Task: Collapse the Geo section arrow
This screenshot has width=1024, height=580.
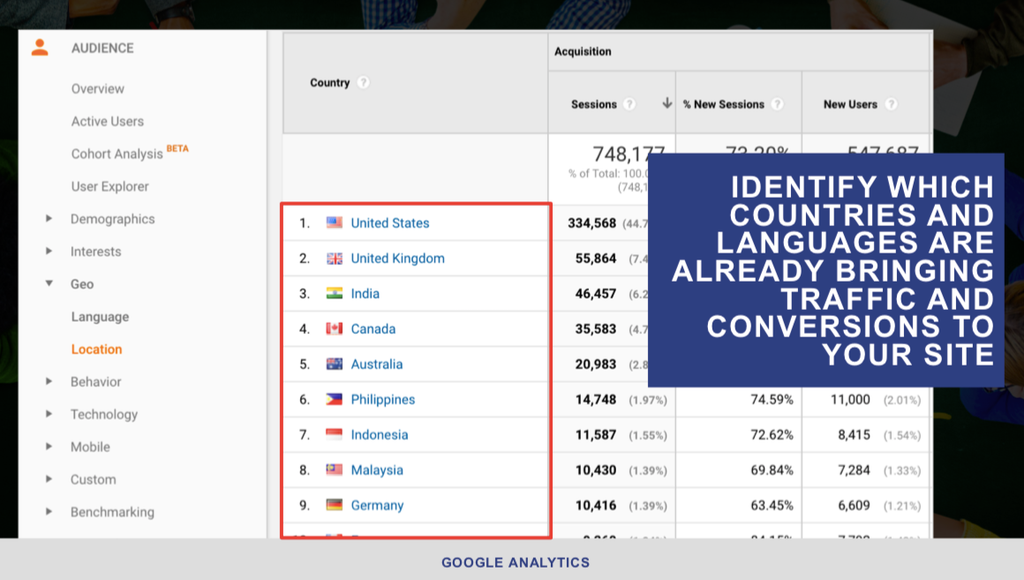Action: (x=49, y=283)
